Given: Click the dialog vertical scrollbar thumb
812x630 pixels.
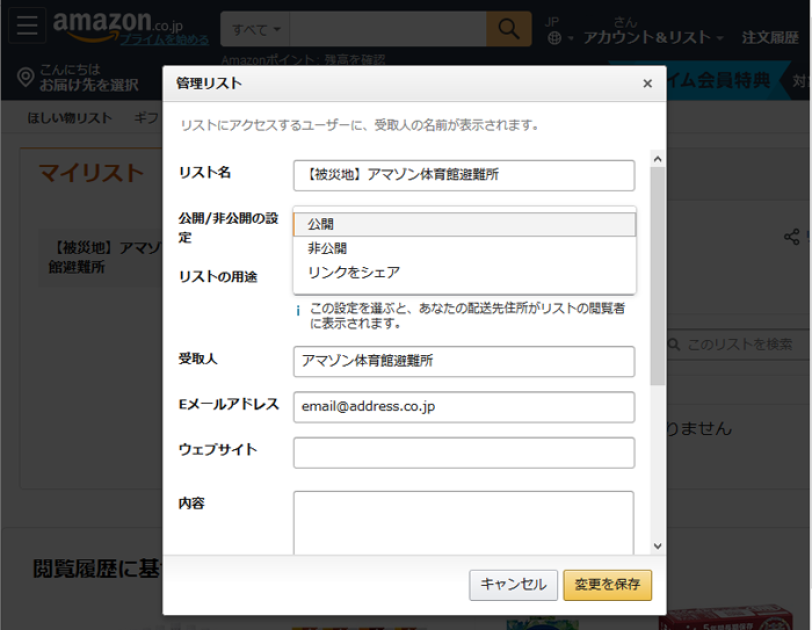Looking at the screenshot, I should coord(658,276).
